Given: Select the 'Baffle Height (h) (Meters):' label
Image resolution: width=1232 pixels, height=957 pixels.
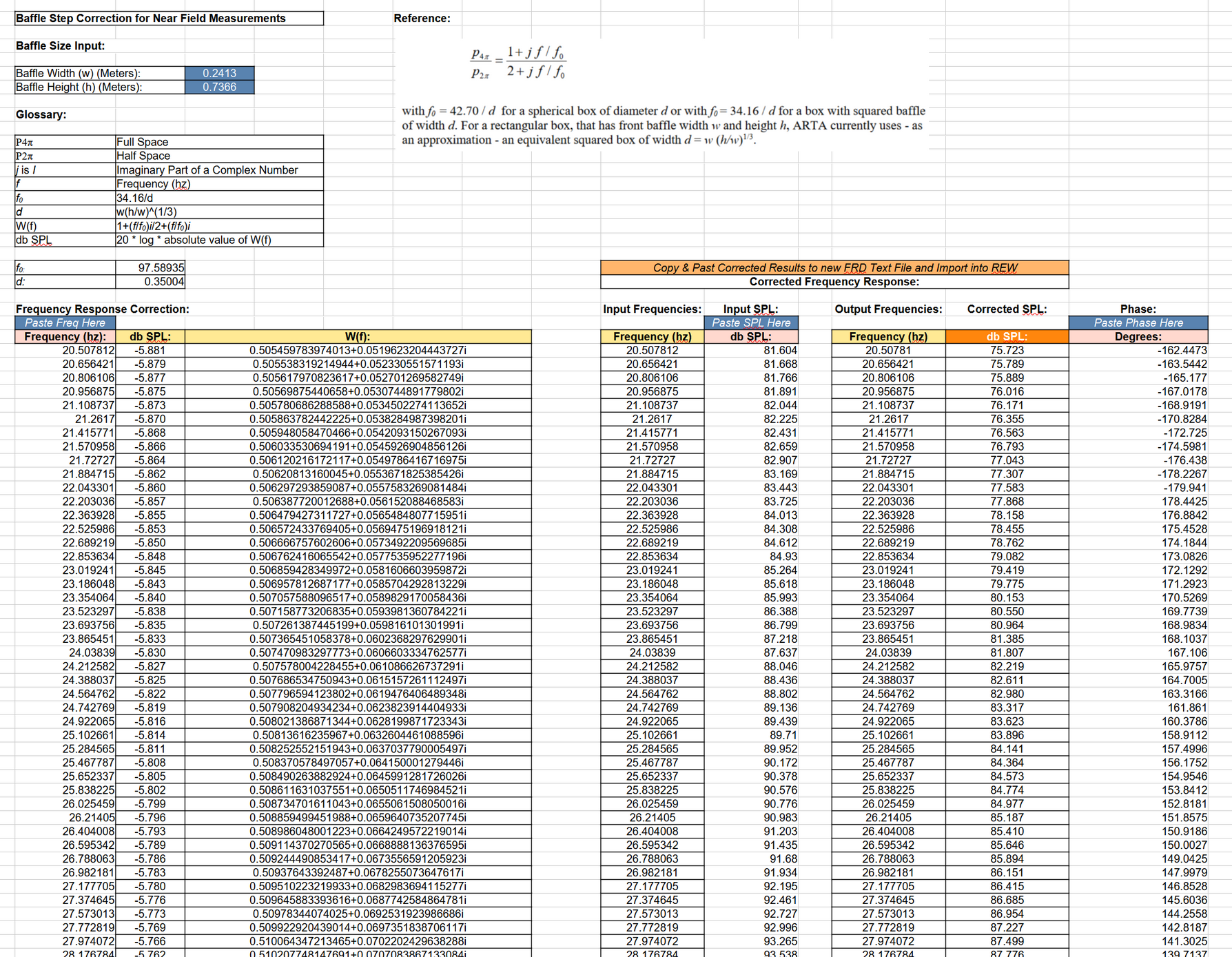Looking at the screenshot, I should 100,87.
